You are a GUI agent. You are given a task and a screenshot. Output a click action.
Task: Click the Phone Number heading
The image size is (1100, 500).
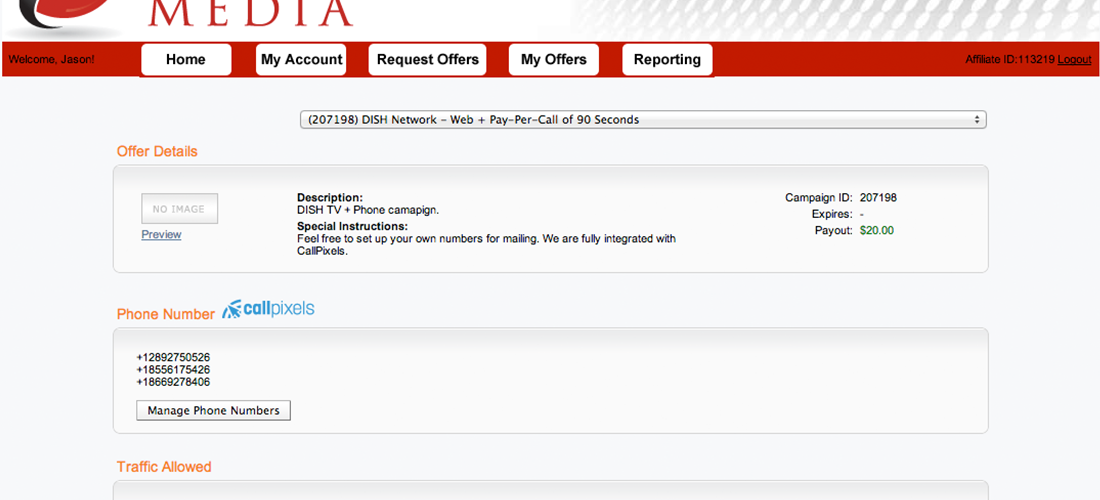coord(166,314)
